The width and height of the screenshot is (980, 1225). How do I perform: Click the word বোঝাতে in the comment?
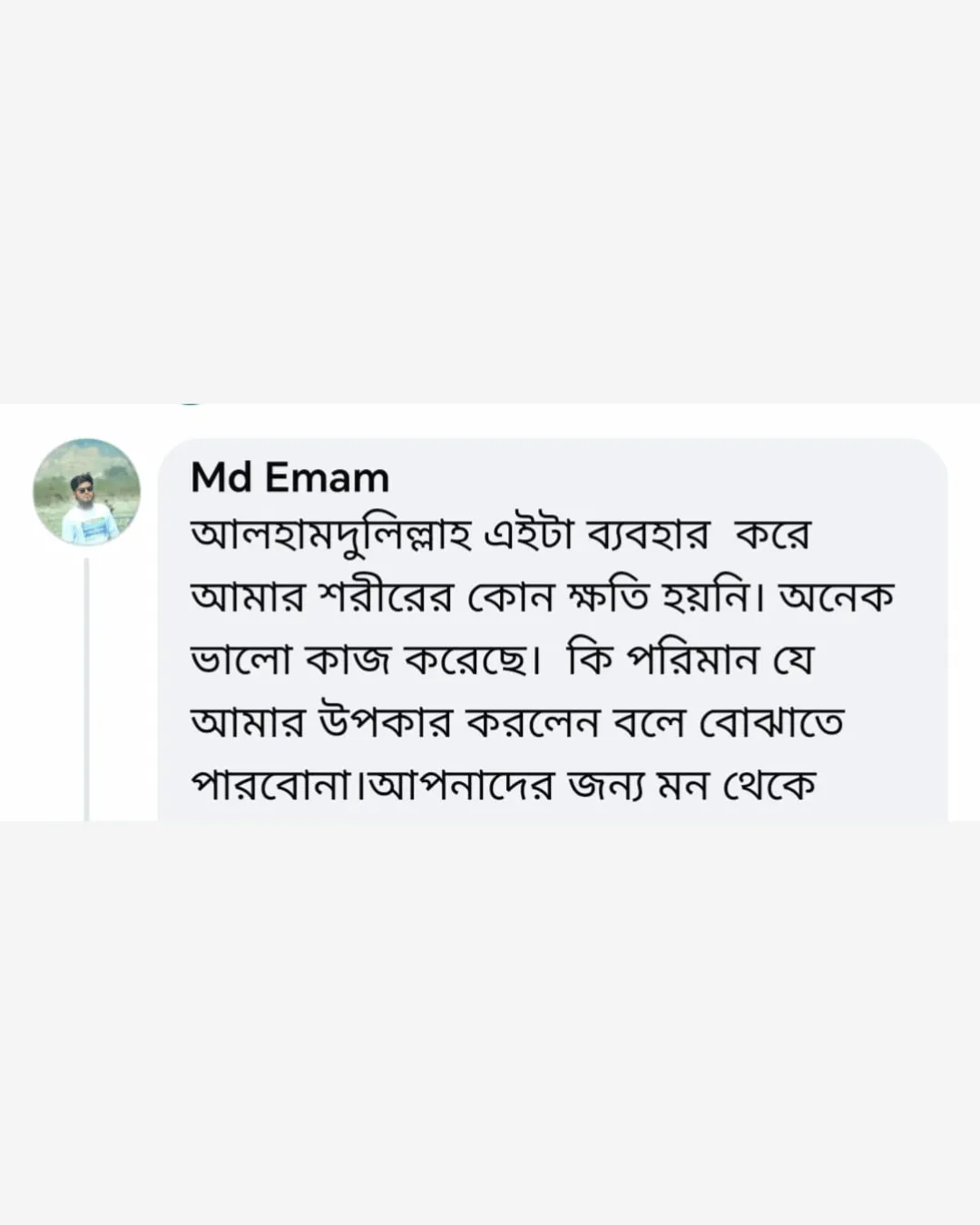tap(771, 722)
